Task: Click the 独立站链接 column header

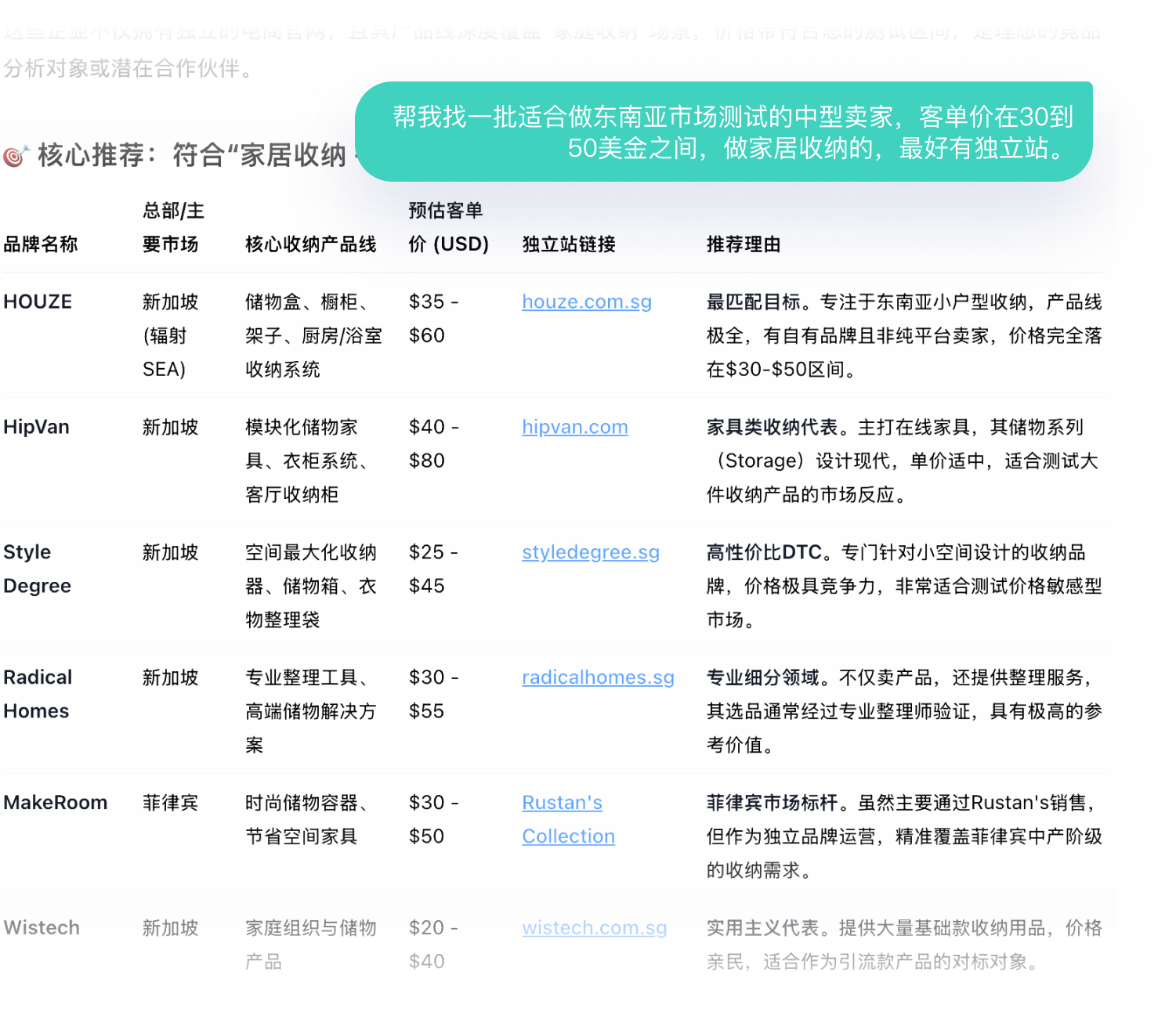Action: [x=567, y=244]
